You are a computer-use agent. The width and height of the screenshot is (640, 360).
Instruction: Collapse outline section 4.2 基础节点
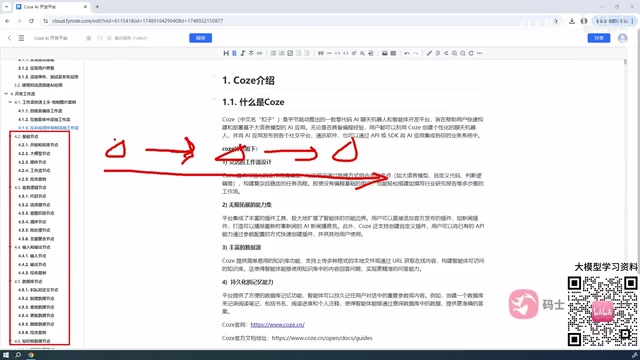[11, 136]
